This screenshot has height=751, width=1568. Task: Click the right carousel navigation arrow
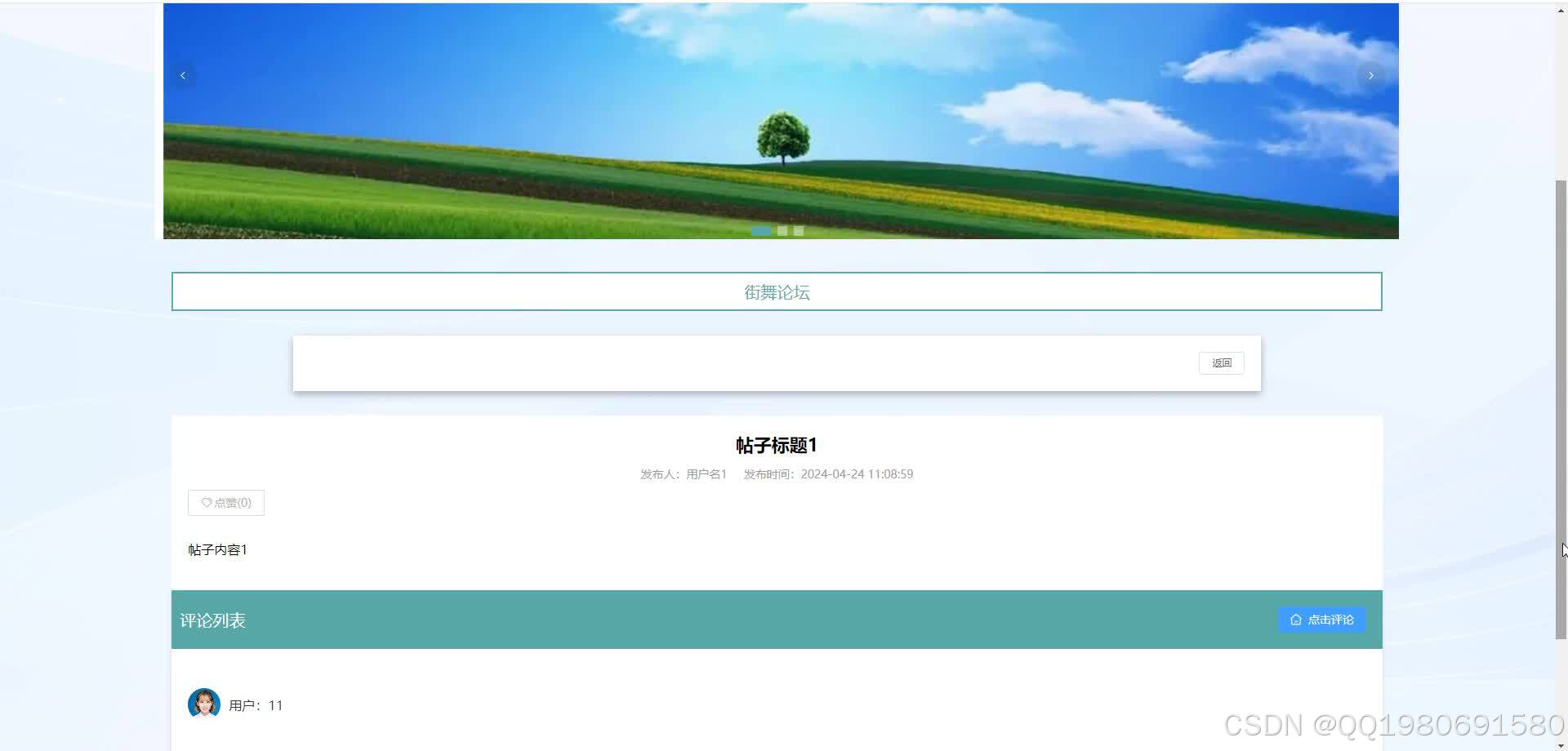click(1370, 75)
